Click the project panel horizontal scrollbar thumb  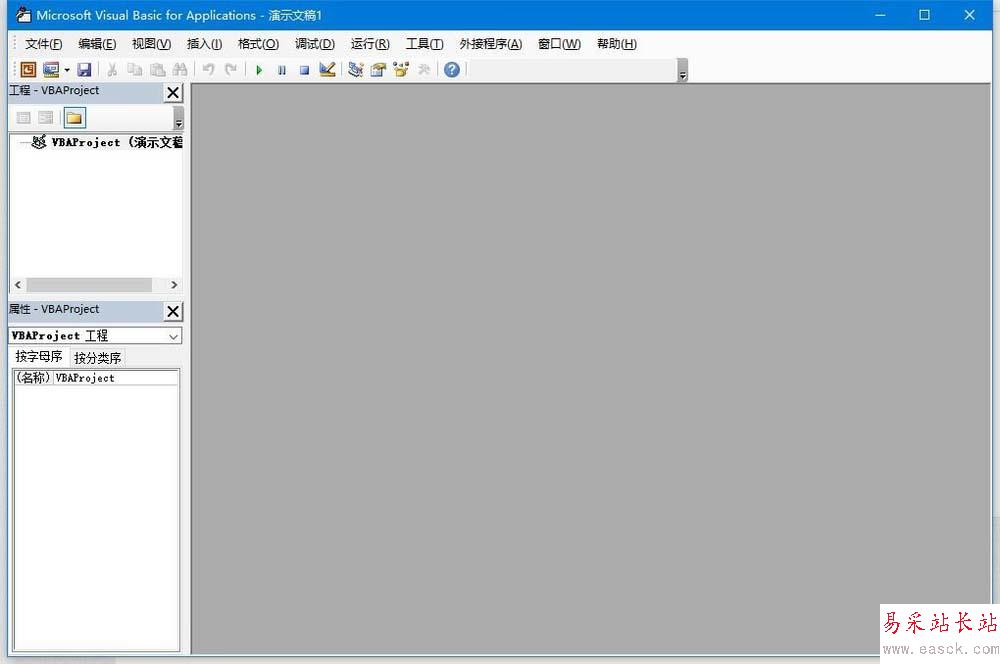tap(89, 284)
